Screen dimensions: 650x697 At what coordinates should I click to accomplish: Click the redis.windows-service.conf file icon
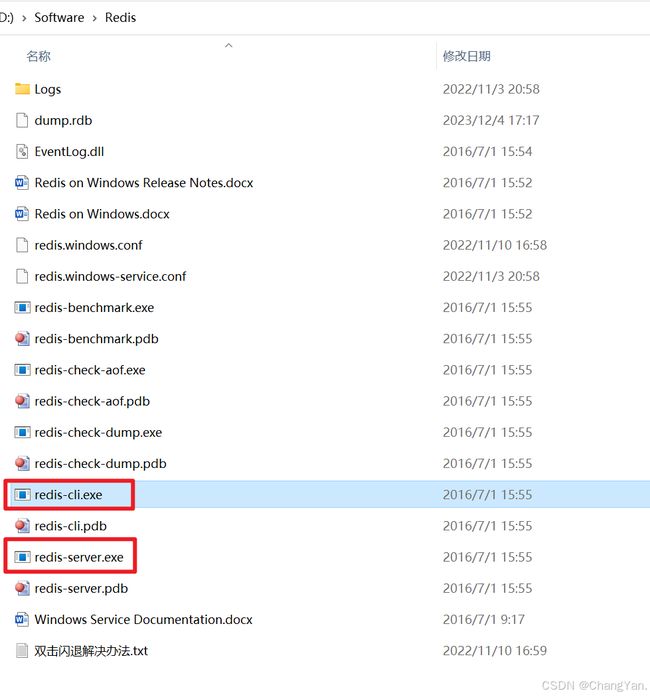pyautogui.click(x=22, y=276)
